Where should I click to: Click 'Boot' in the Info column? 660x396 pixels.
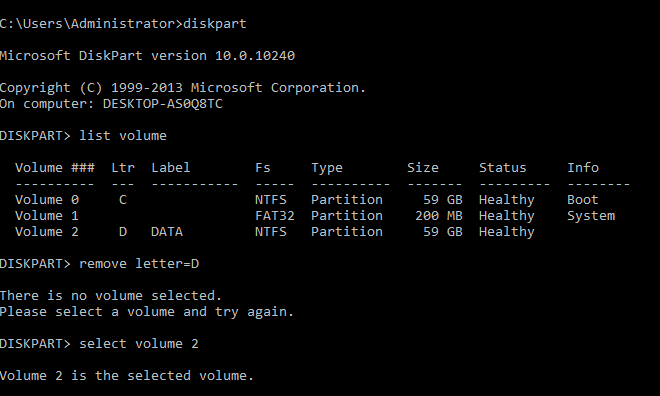click(x=583, y=199)
